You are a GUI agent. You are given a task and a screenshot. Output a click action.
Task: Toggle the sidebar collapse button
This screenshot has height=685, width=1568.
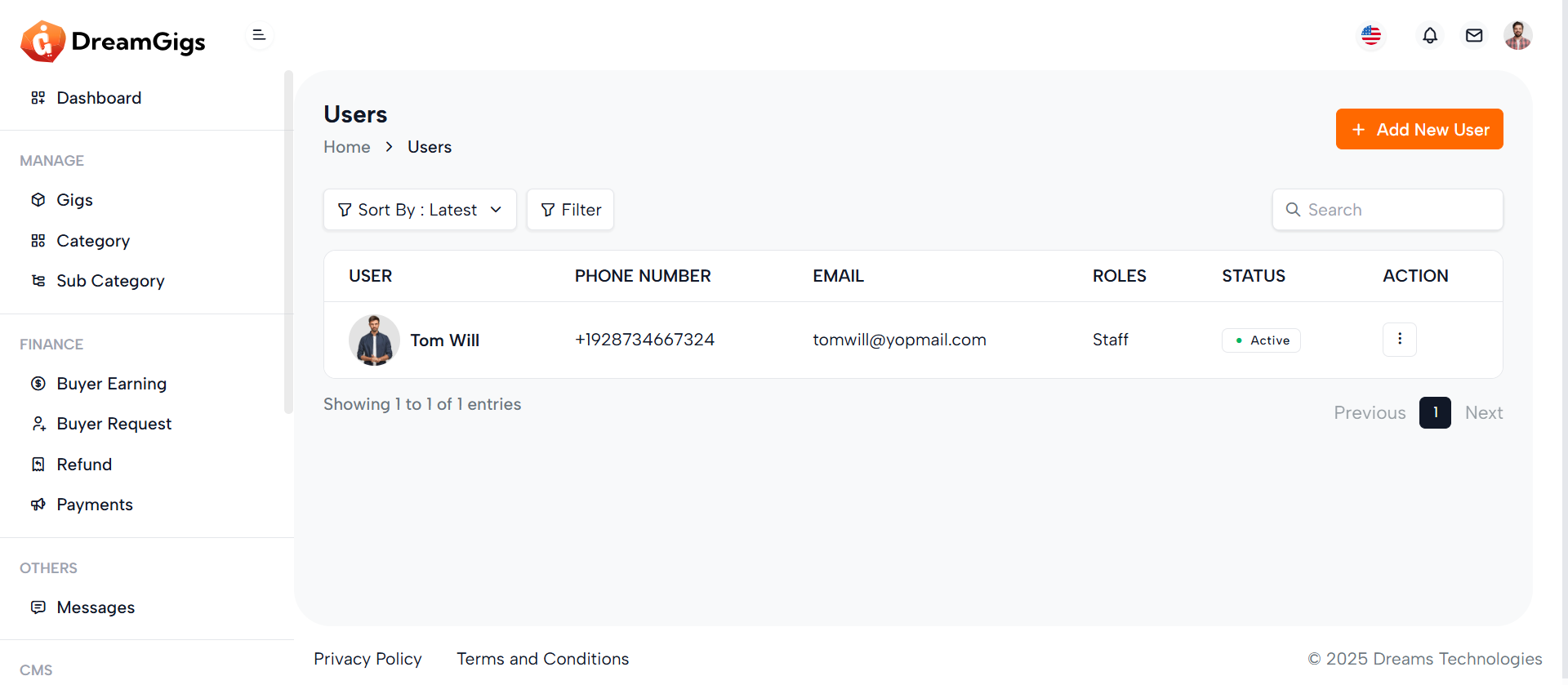[x=259, y=35]
